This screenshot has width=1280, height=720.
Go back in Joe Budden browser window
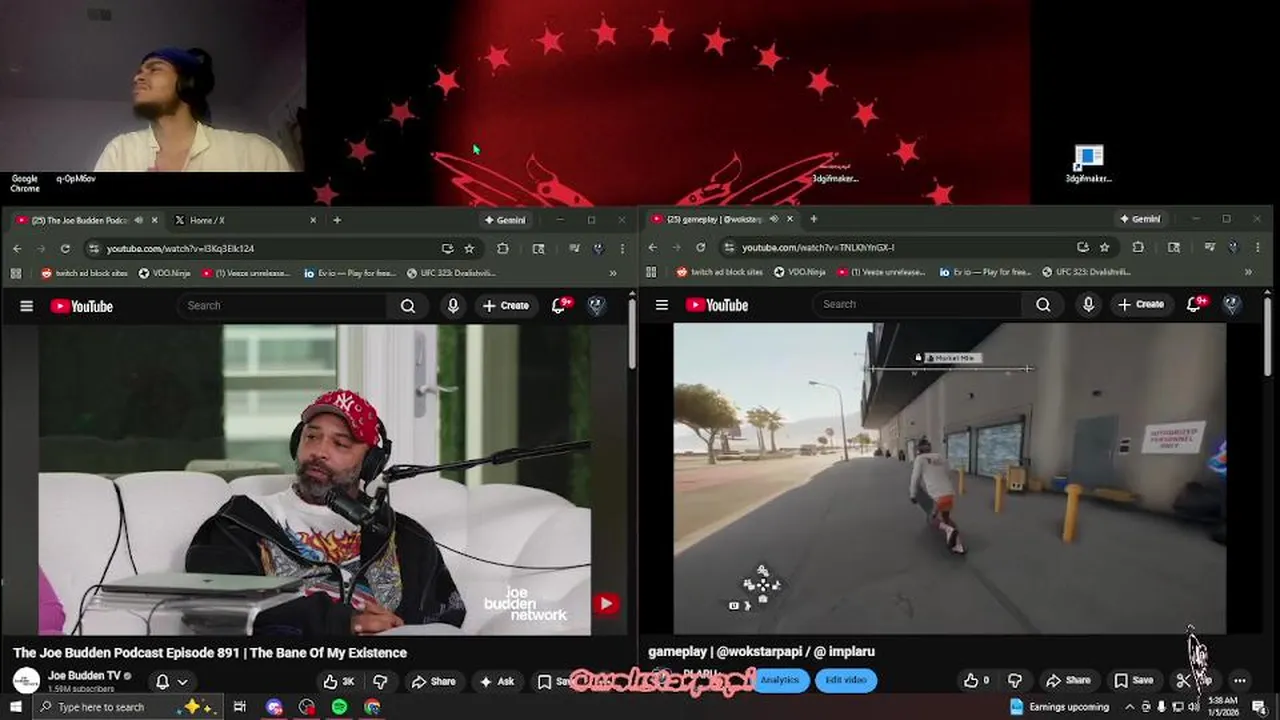[17, 248]
